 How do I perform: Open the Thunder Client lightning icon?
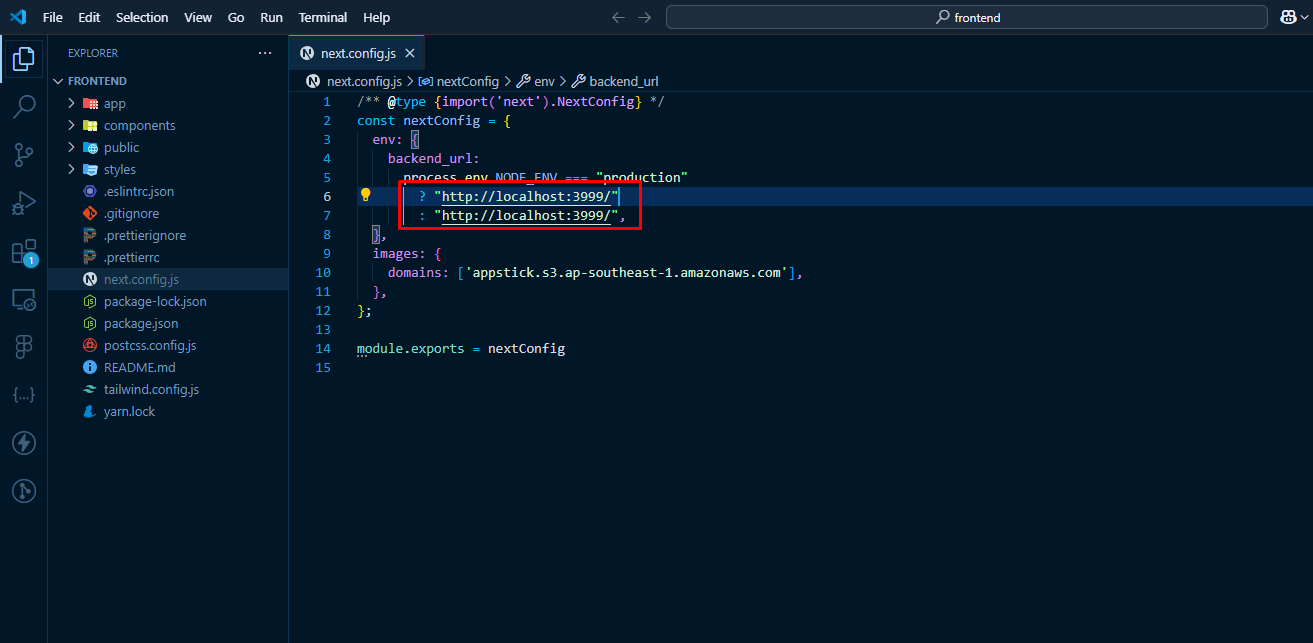point(24,443)
